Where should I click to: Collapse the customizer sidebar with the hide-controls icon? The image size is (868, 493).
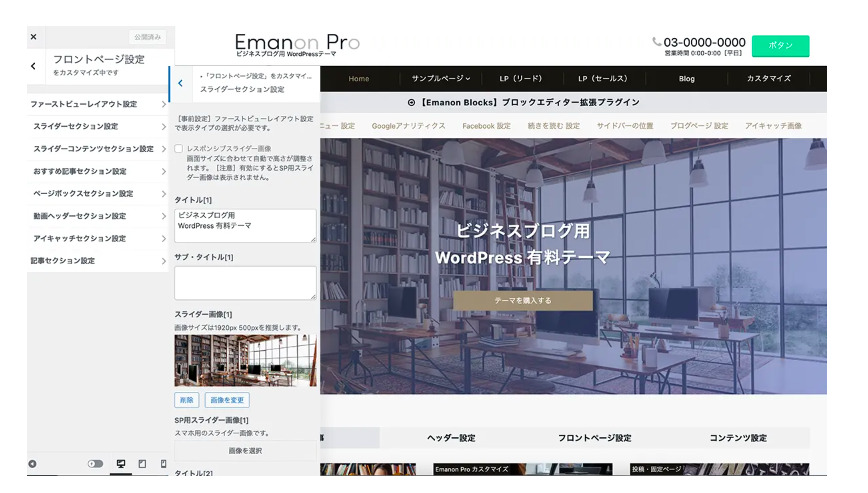33,464
